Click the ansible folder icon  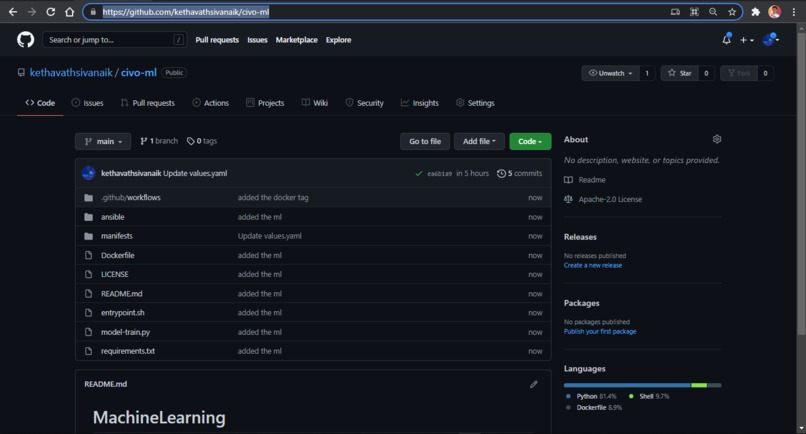click(88, 217)
